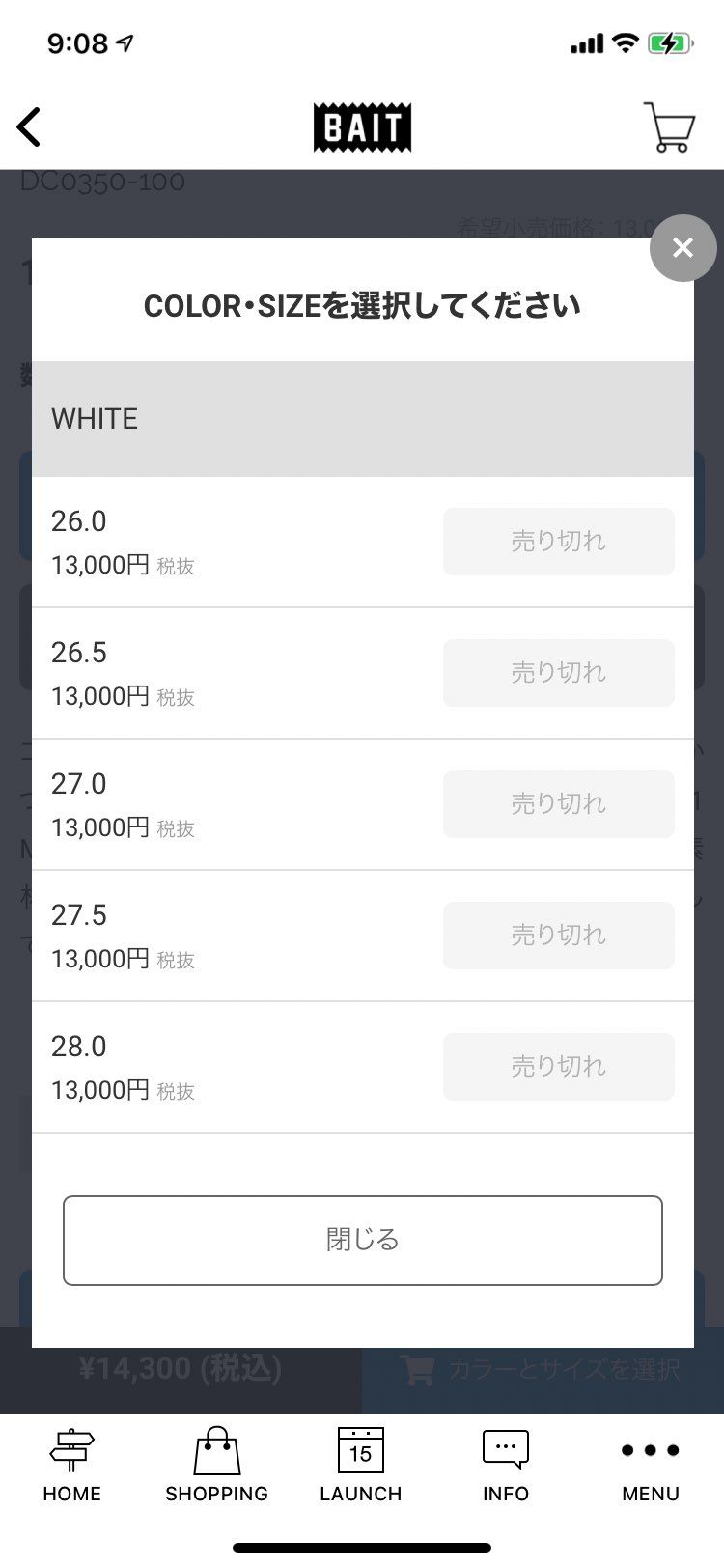Tap the ¥14,300 (税込) price label

tap(181, 1369)
